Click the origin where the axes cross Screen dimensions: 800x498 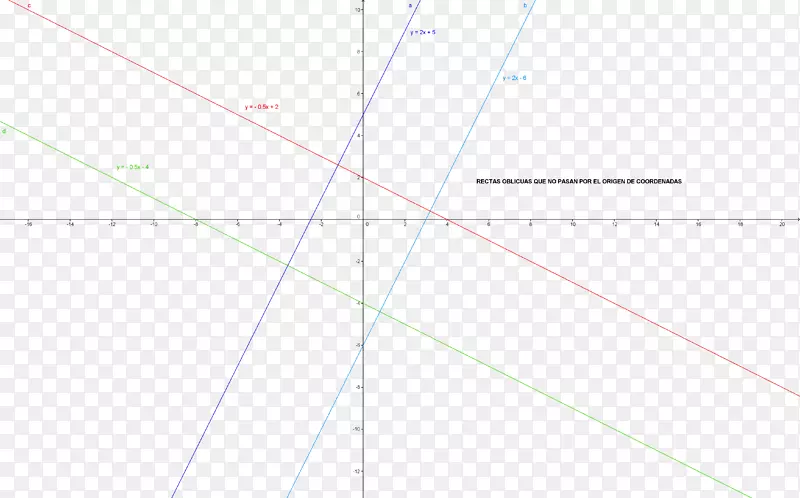363,218
